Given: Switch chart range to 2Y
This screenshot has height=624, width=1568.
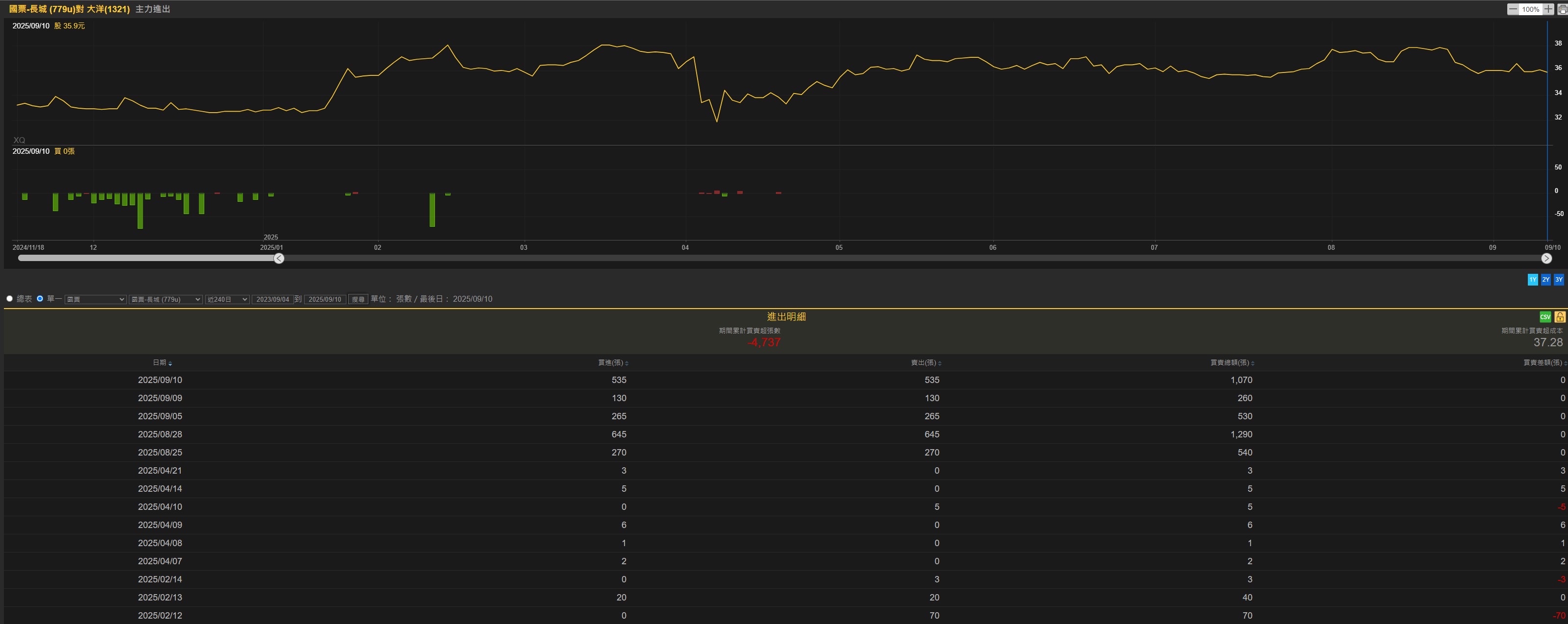Looking at the screenshot, I should (1545, 280).
